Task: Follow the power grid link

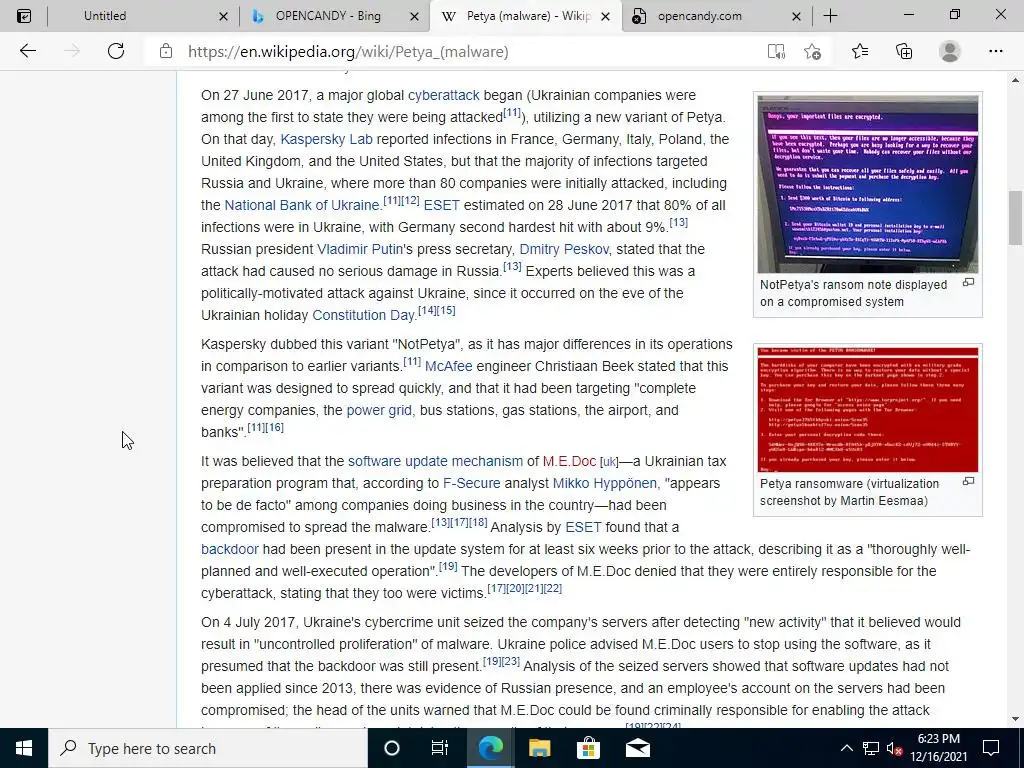Action: pyautogui.click(x=379, y=410)
